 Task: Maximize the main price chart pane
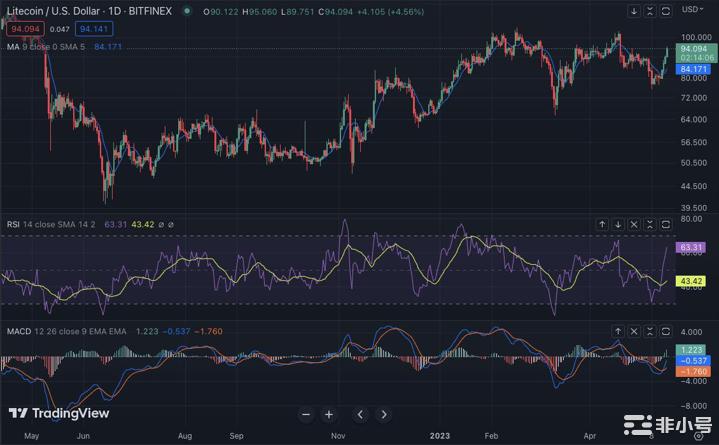pyautogui.click(x=666, y=11)
